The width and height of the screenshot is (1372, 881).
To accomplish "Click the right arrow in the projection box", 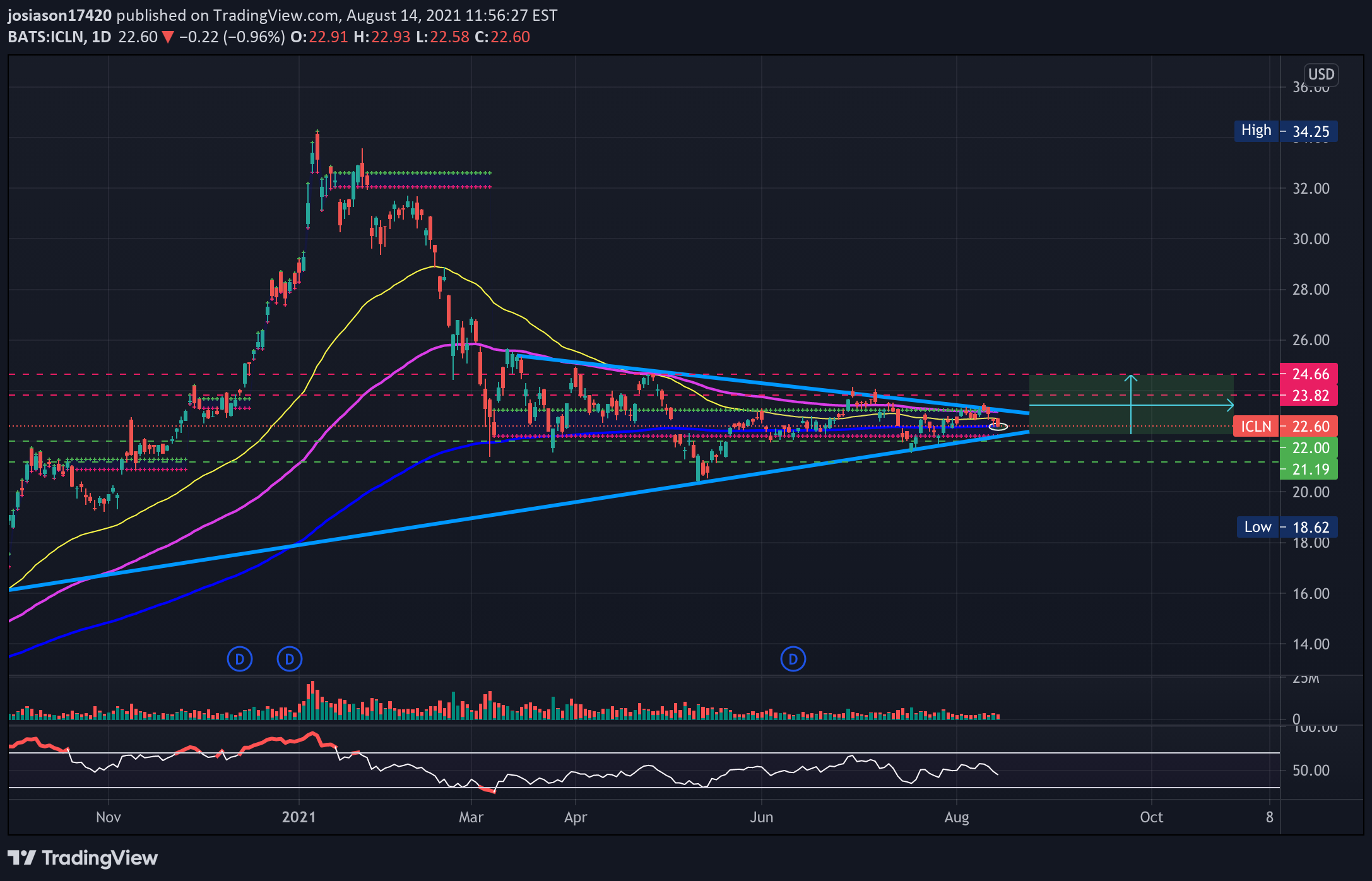I will [1131, 405].
